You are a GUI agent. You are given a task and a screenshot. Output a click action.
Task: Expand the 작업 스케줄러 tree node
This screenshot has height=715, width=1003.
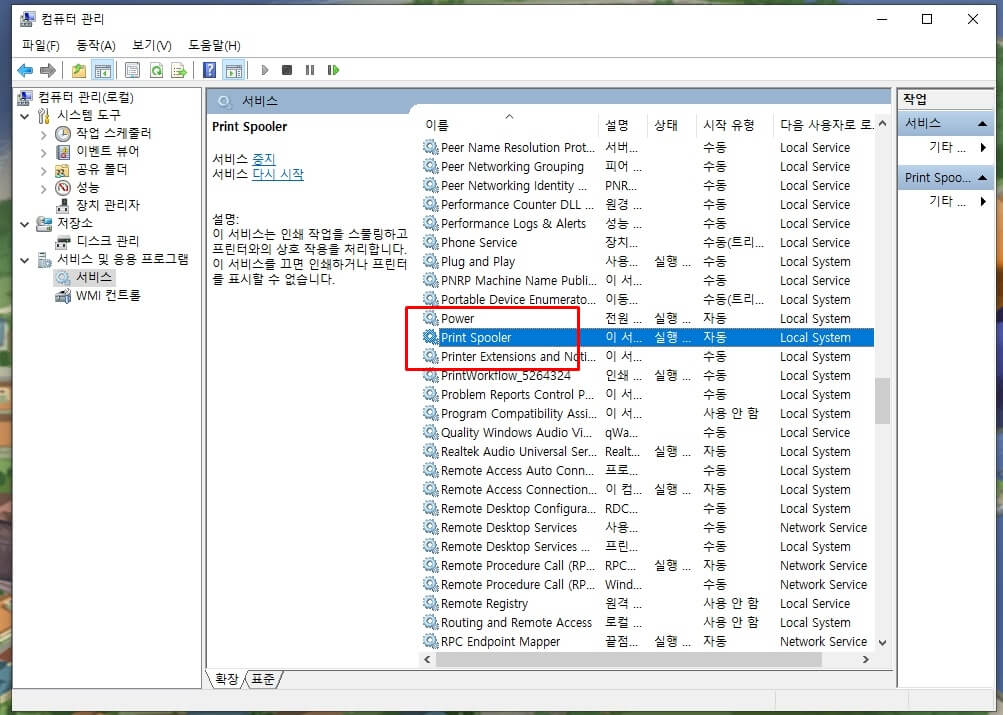(x=43, y=135)
